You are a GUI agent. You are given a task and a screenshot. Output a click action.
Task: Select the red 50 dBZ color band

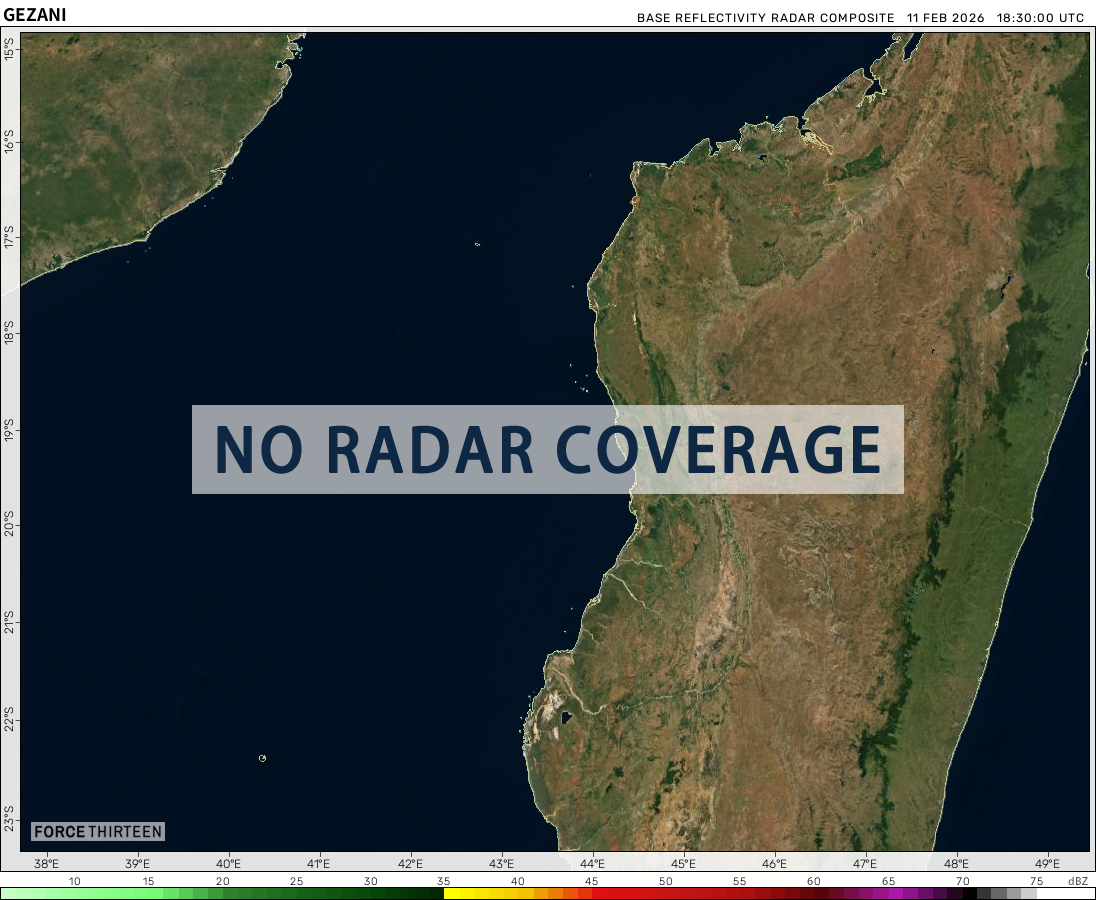click(x=665, y=893)
